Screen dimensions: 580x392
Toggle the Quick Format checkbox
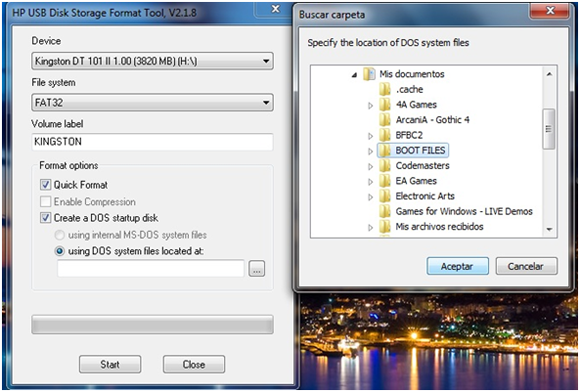(45, 185)
